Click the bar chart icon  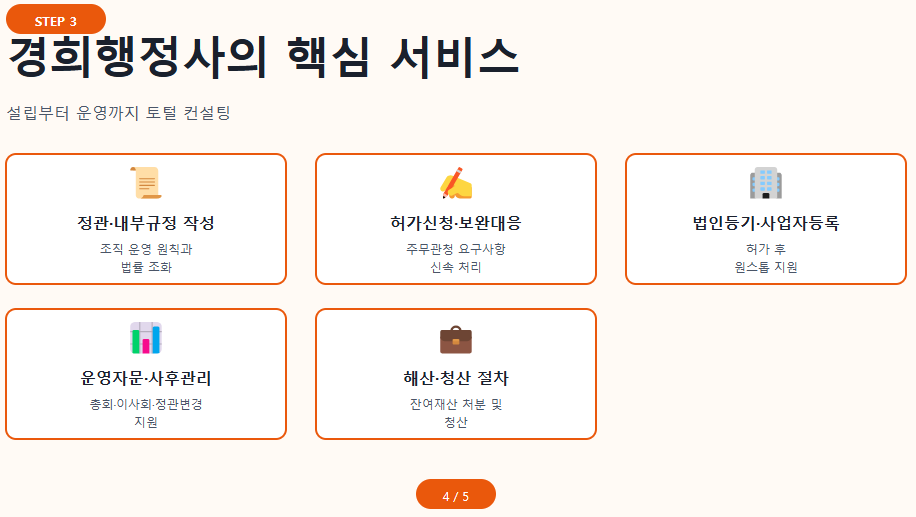tap(146, 338)
